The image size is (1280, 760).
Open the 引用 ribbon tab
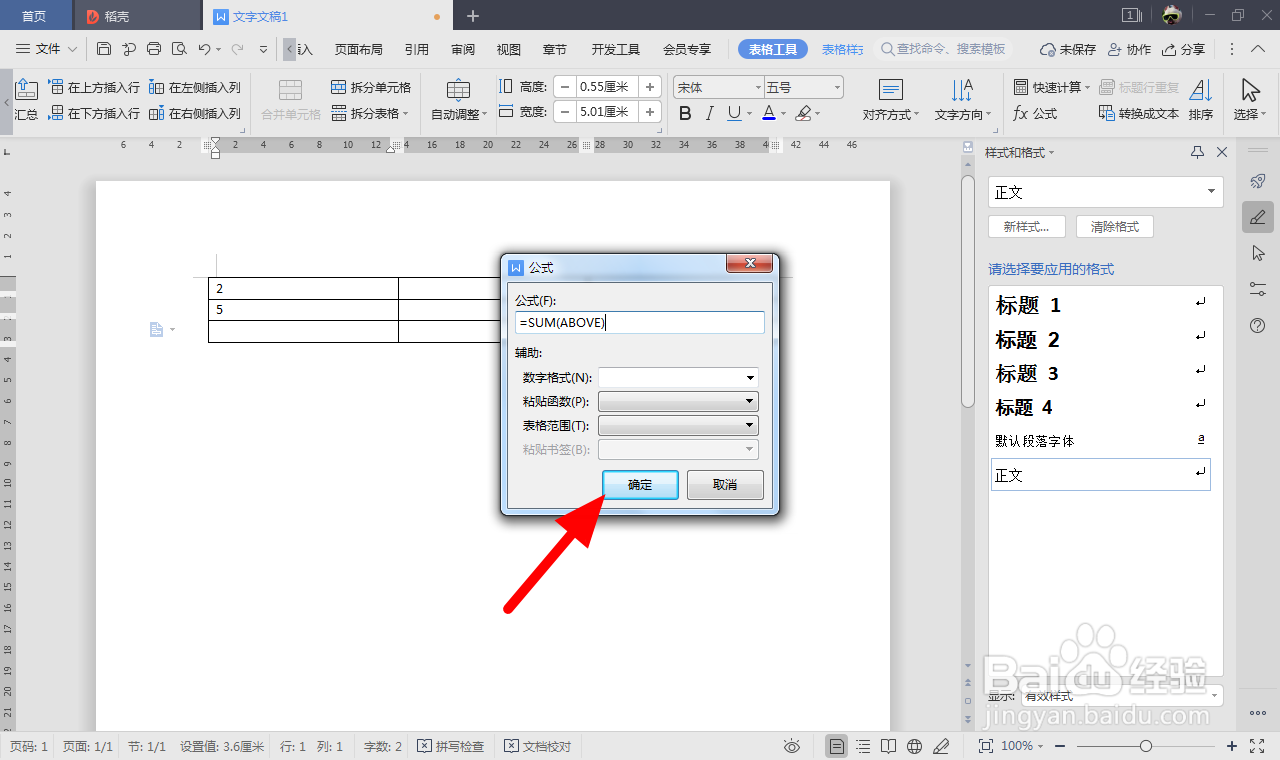pyautogui.click(x=417, y=49)
